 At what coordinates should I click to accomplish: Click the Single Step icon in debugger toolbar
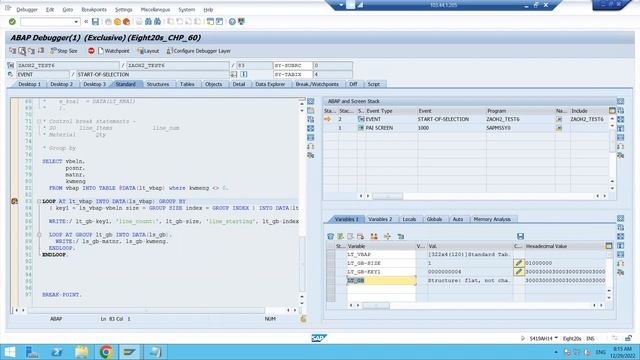click(x=13, y=51)
